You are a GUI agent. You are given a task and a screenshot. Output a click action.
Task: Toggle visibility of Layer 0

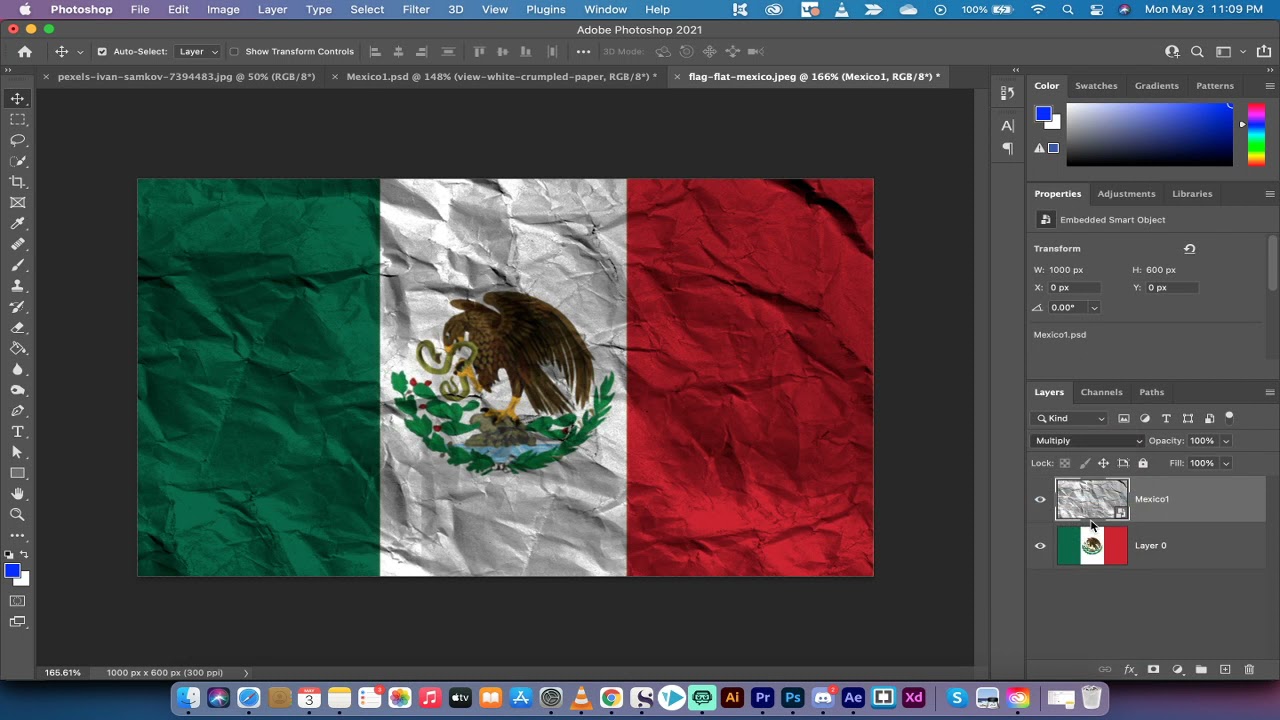1040,546
